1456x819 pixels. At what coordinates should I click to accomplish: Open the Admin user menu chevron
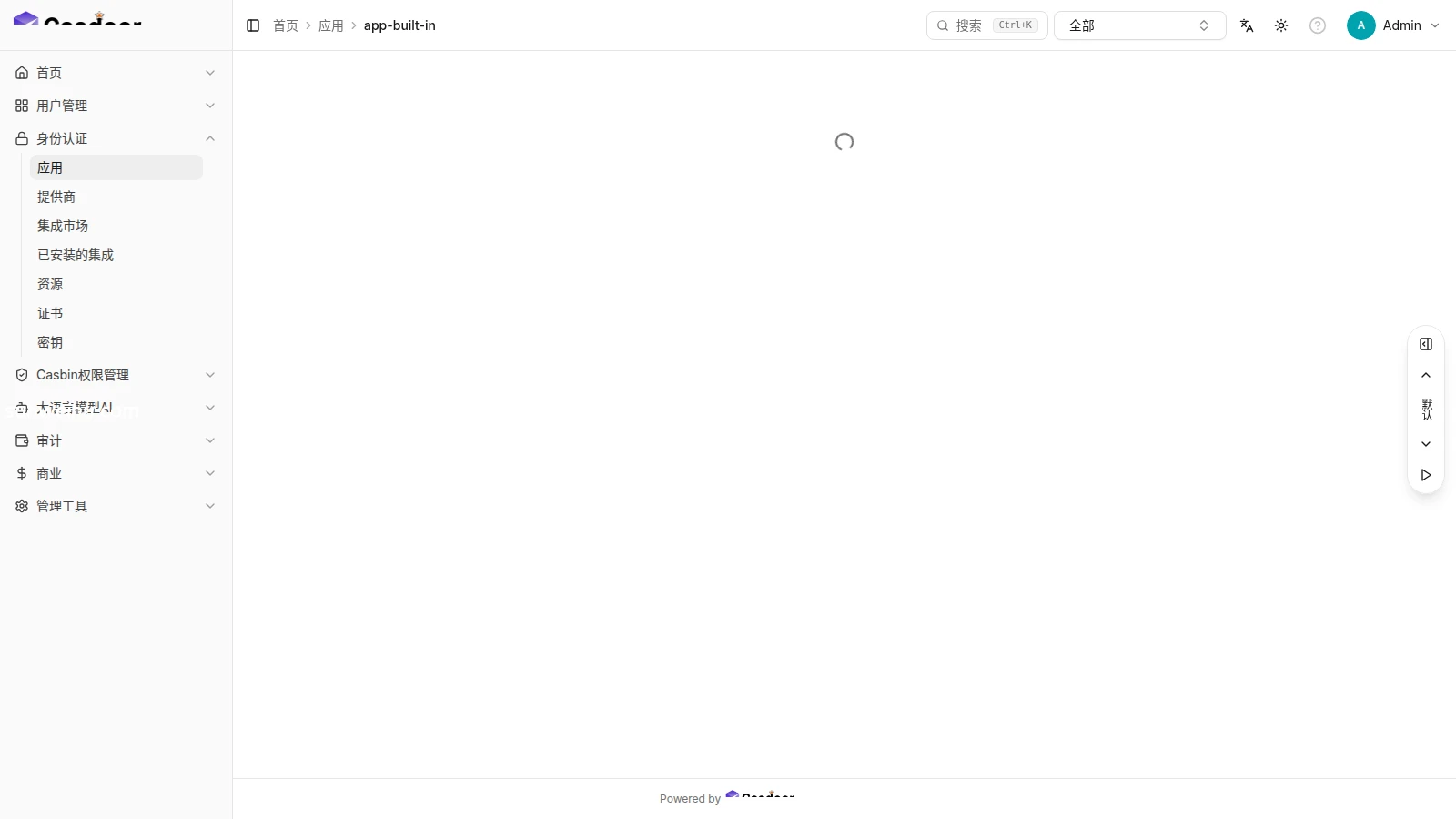(1435, 25)
